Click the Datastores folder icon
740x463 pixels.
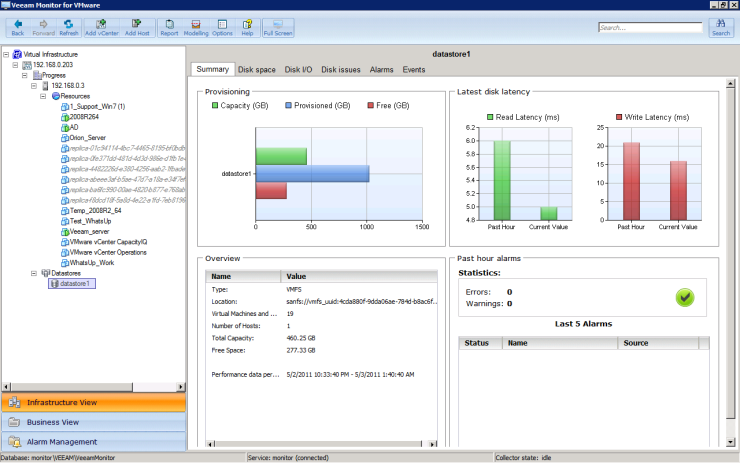46,273
